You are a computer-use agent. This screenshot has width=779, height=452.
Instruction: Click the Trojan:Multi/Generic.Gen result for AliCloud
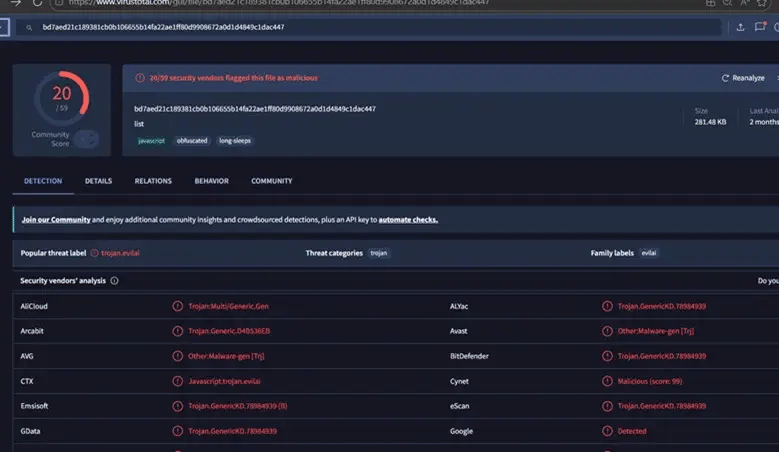229,306
